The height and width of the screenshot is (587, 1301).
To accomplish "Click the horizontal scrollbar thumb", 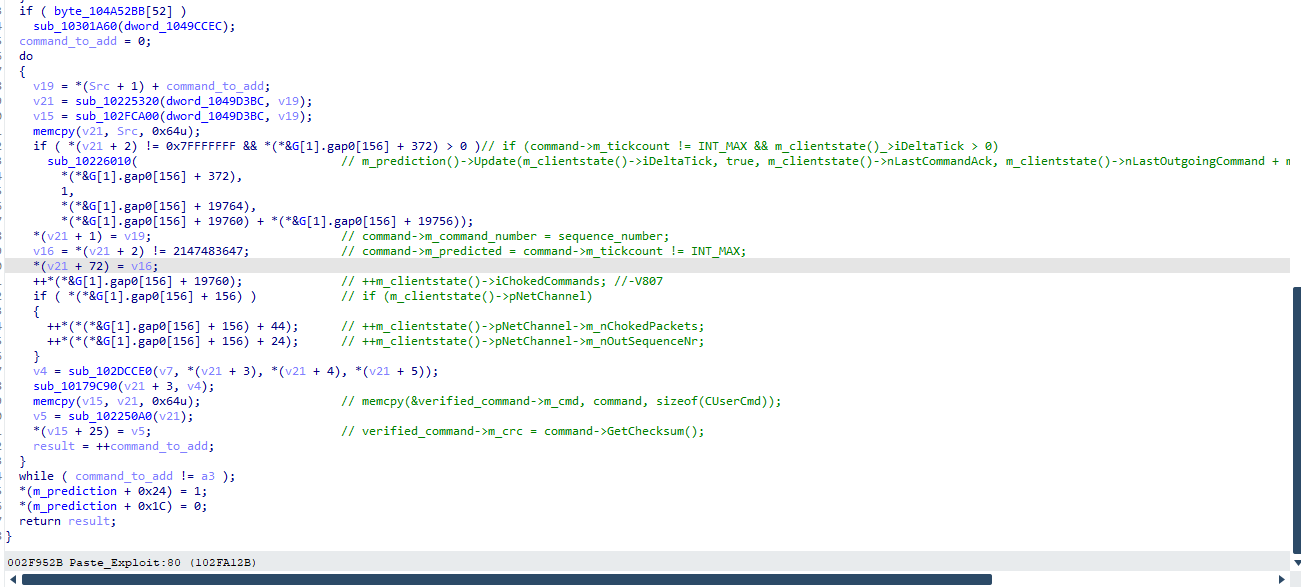I will click(506, 579).
